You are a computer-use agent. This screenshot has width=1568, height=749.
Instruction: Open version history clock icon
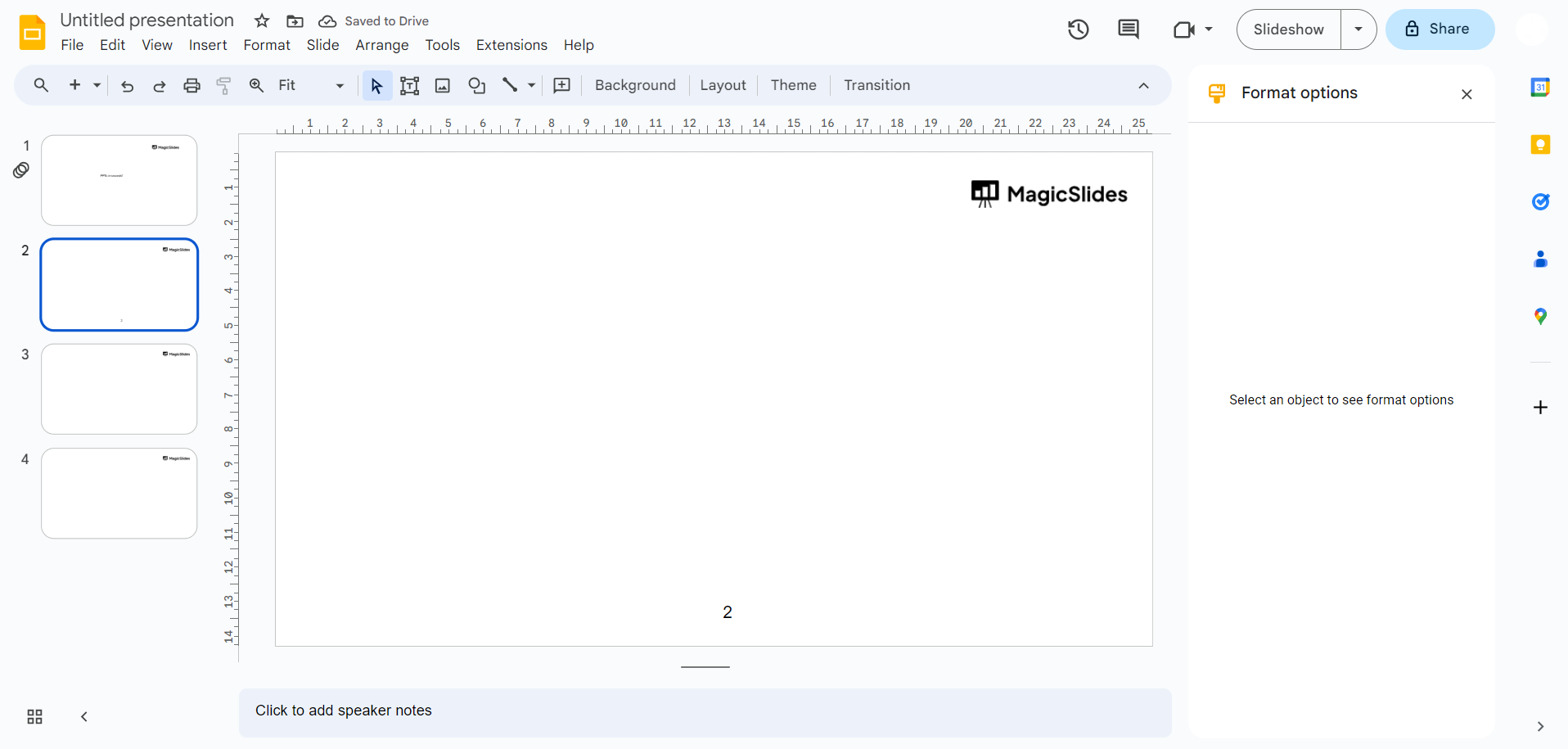(x=1079, y=29)
